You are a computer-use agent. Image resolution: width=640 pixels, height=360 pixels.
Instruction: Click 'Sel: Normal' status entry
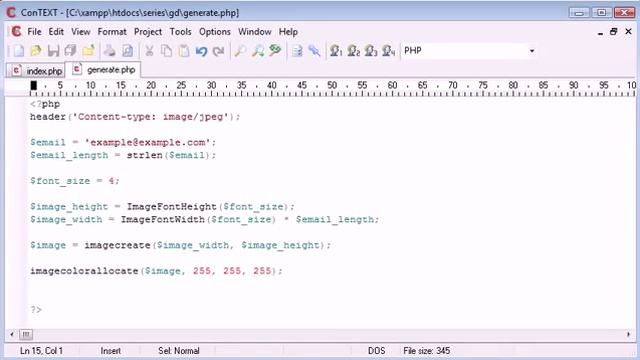pyautogui.click(x=179, y=351)
